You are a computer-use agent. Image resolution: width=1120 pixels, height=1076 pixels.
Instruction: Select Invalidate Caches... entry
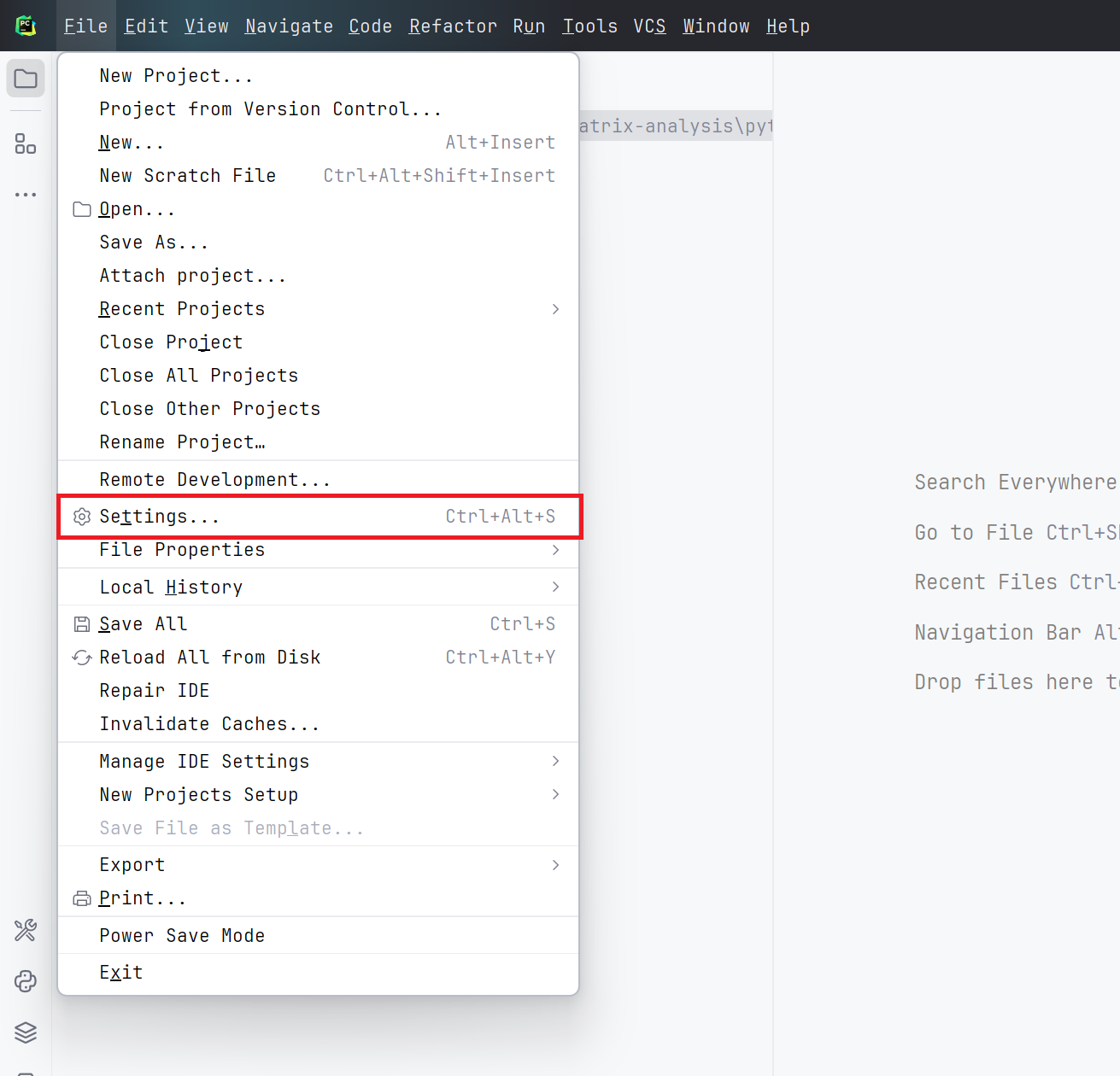[x=318, y=724]
